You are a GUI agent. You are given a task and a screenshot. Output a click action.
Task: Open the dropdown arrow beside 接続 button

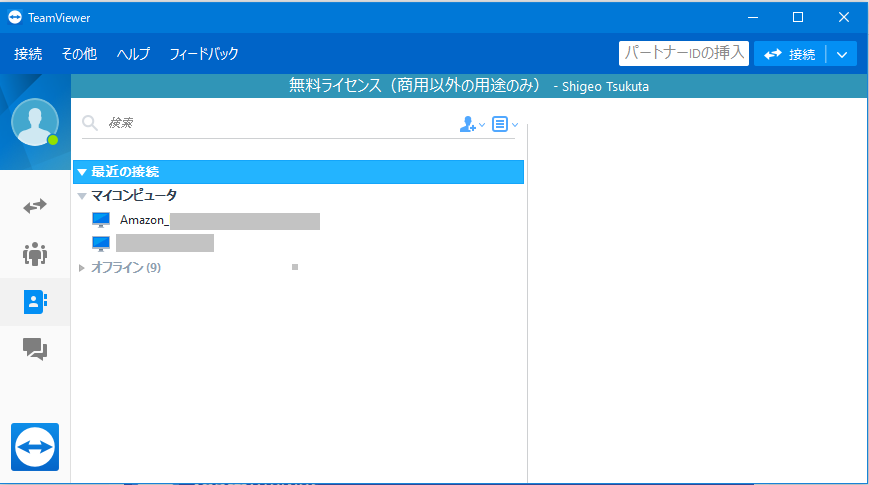[842, 54]
